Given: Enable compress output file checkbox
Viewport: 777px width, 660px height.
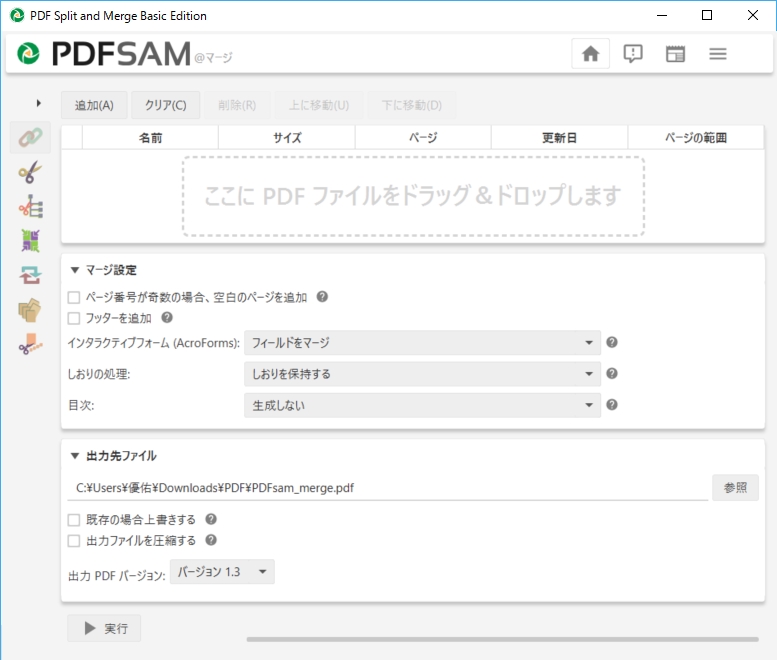Looking at the screenshot, I should pos(74,541).
